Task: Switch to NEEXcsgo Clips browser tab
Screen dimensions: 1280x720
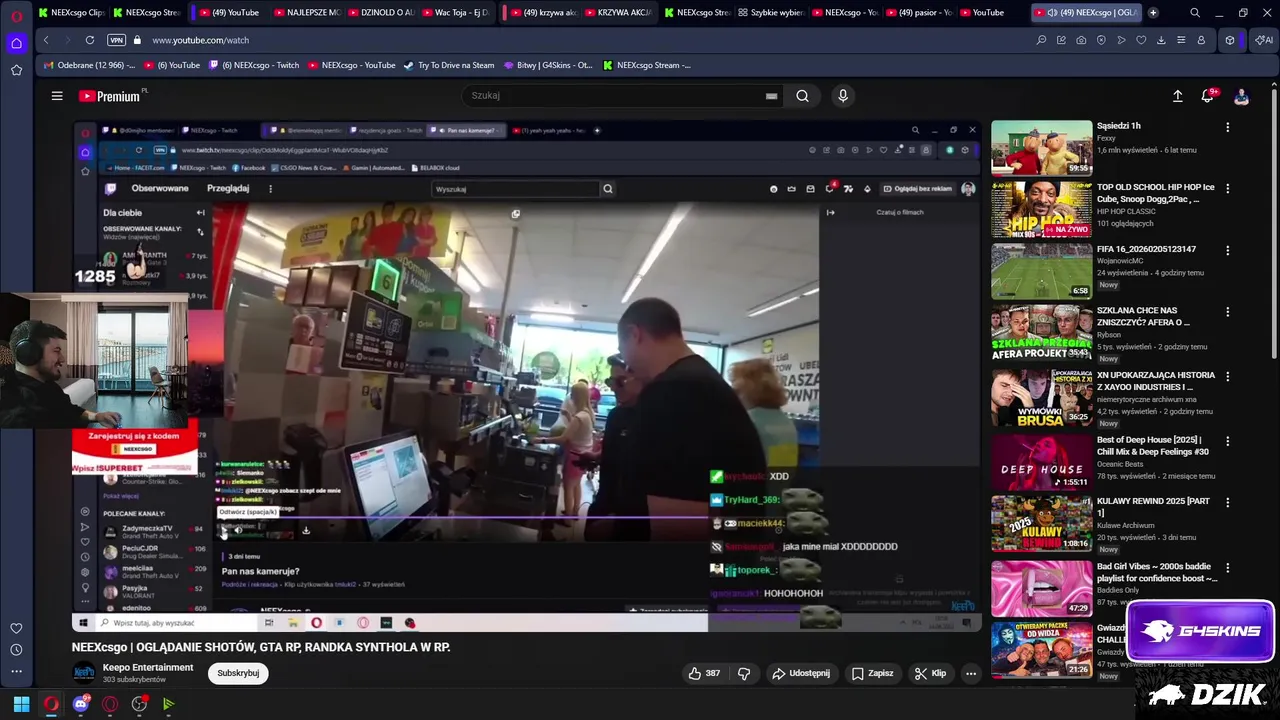Action: [71, 13]
